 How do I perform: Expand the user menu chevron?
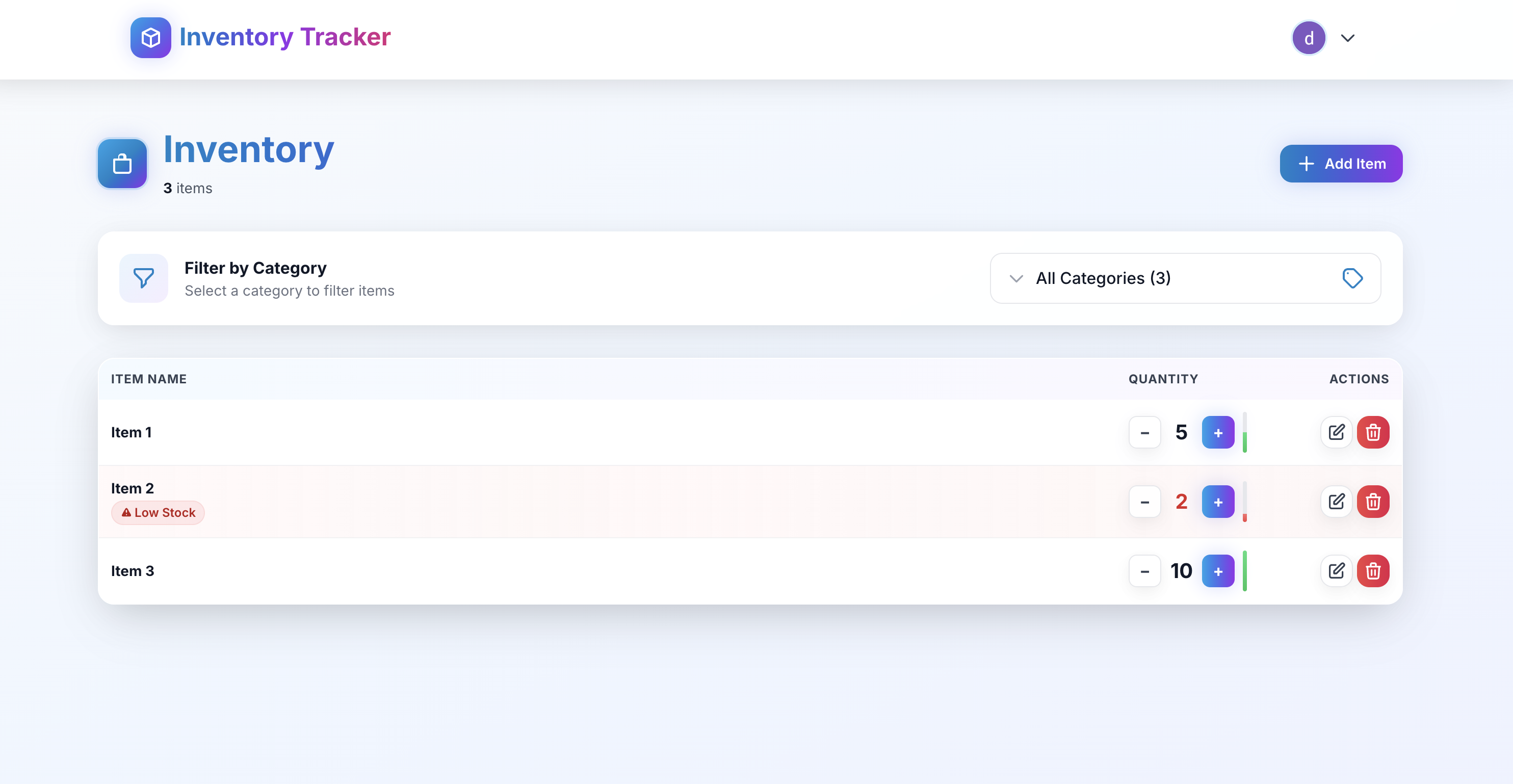tap(1347, 38)
